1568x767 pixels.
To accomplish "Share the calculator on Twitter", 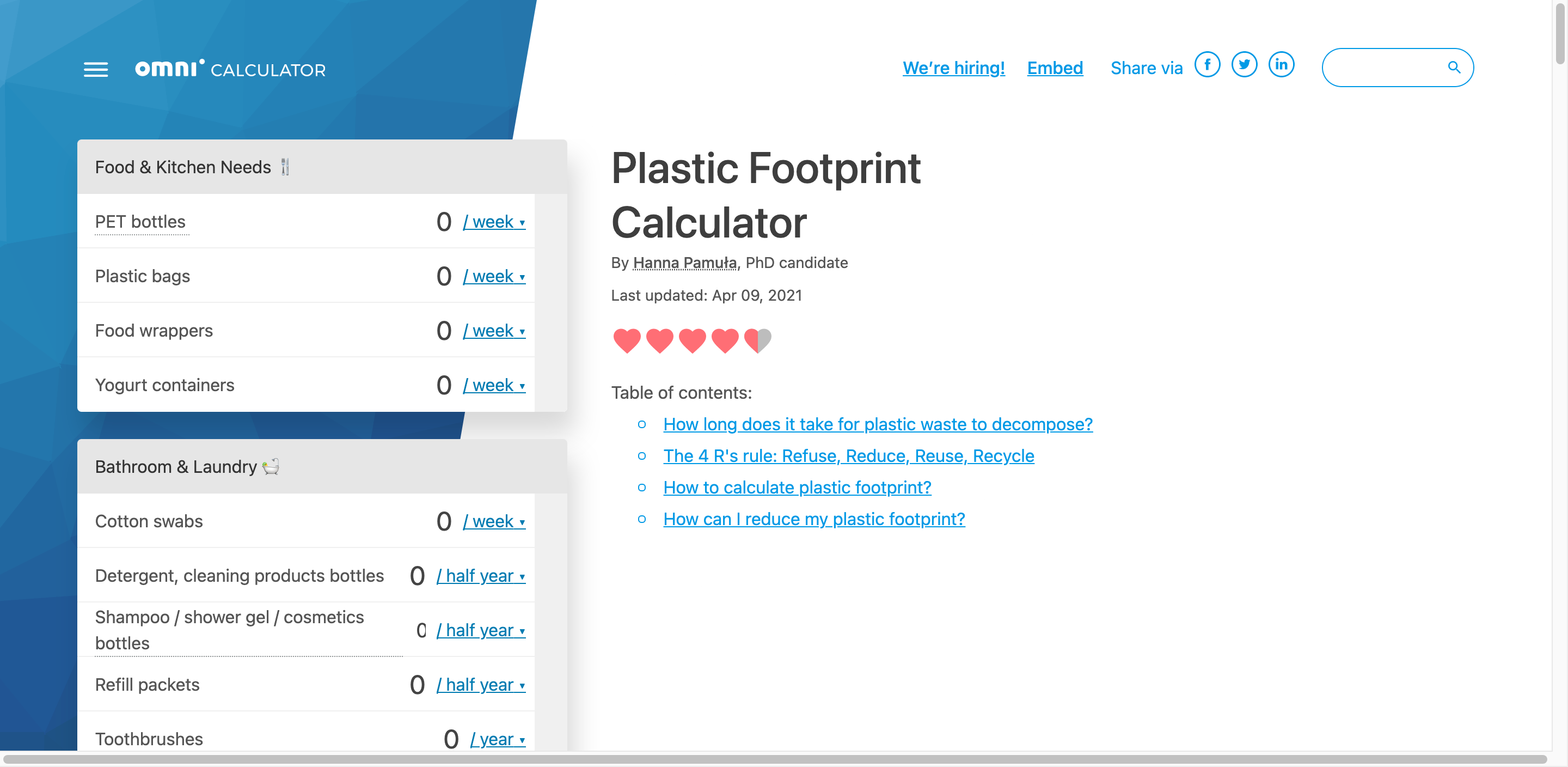I will tap(1245, 65).
